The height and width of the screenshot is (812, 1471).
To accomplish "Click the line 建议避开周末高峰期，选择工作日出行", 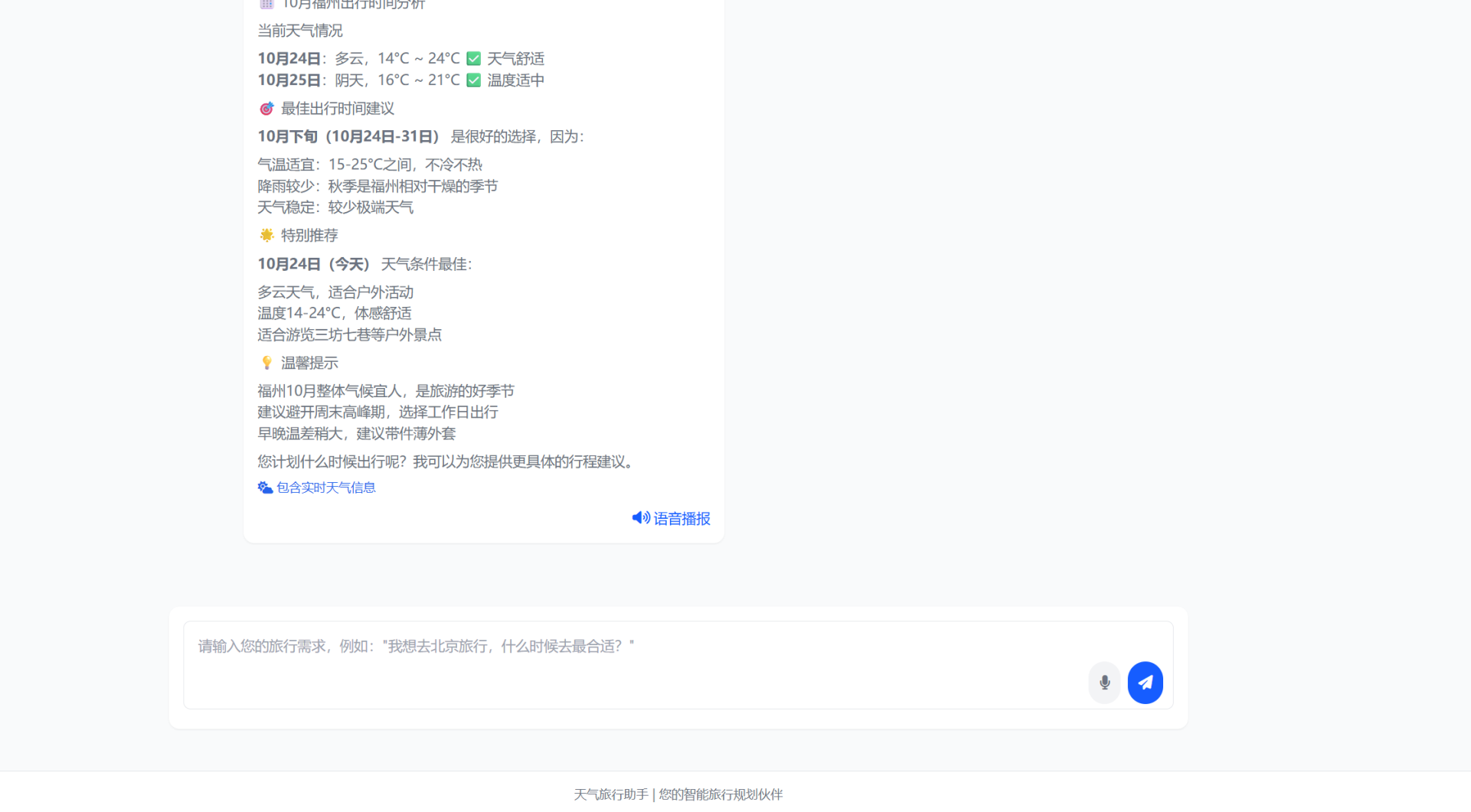I will 378,412.
